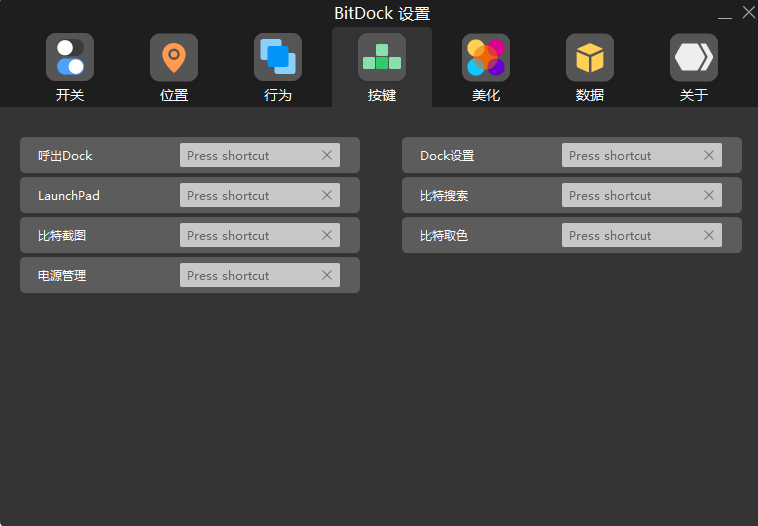The width and height of the screenshot is (758, 526).
Task: Focus the 呼出Dock shortcut input field
Action: click(x=260, y=155)
